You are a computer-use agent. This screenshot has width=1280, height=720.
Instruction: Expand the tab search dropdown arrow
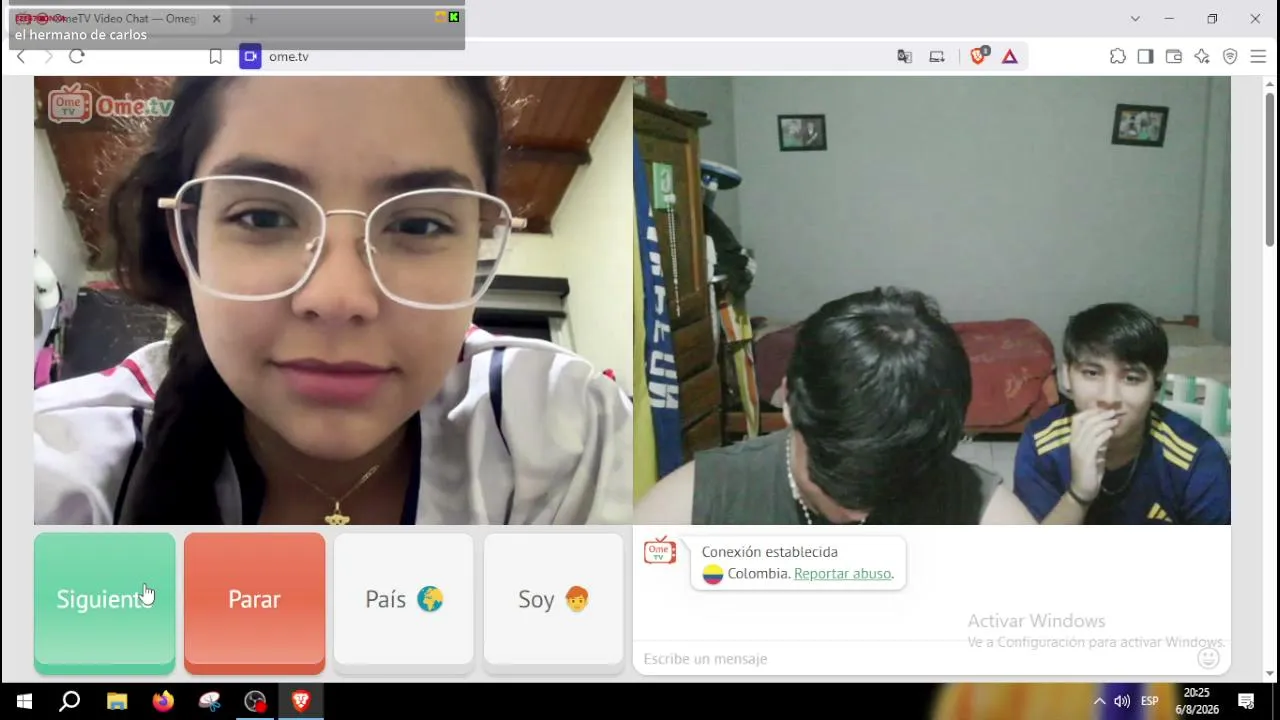[x=1135, y=19]
